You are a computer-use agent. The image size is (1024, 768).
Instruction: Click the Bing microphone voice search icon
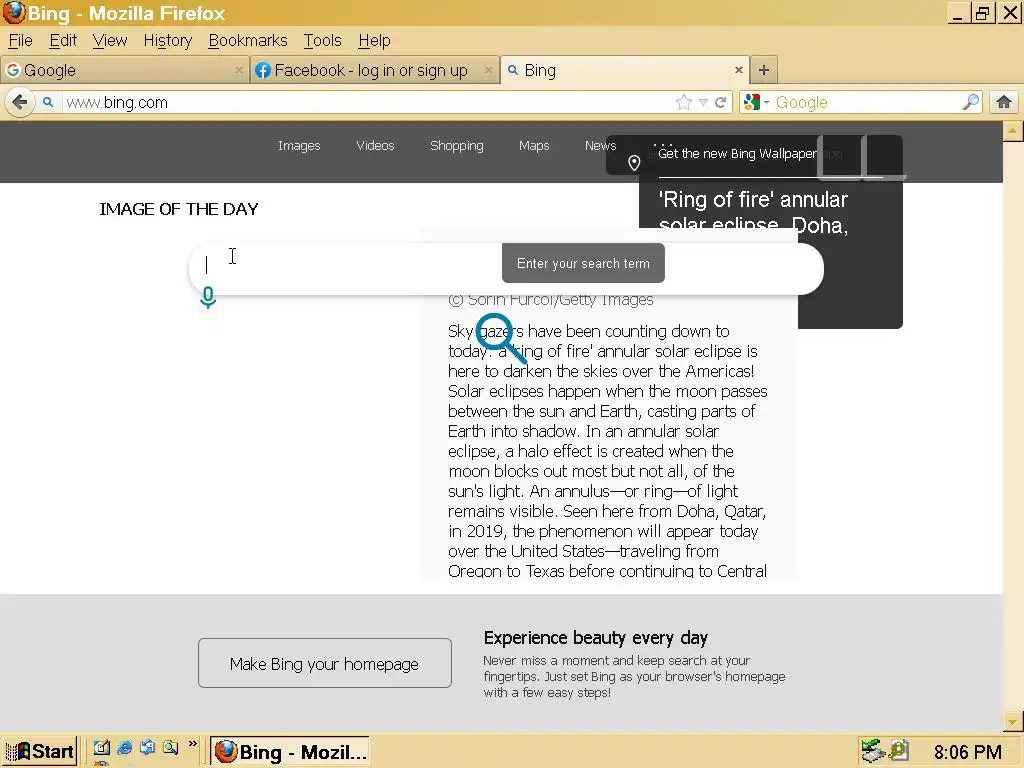click(208, 297)
